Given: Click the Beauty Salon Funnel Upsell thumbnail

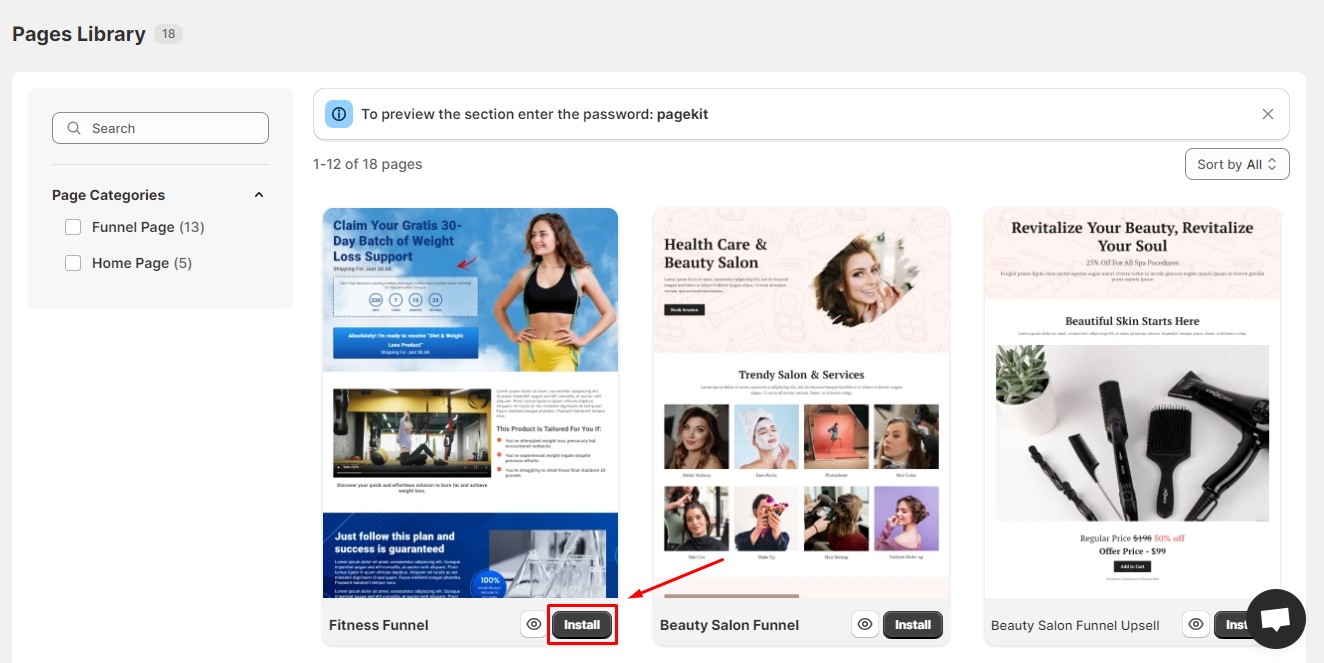Looking at the screenshot, I should pos(1132,402).
